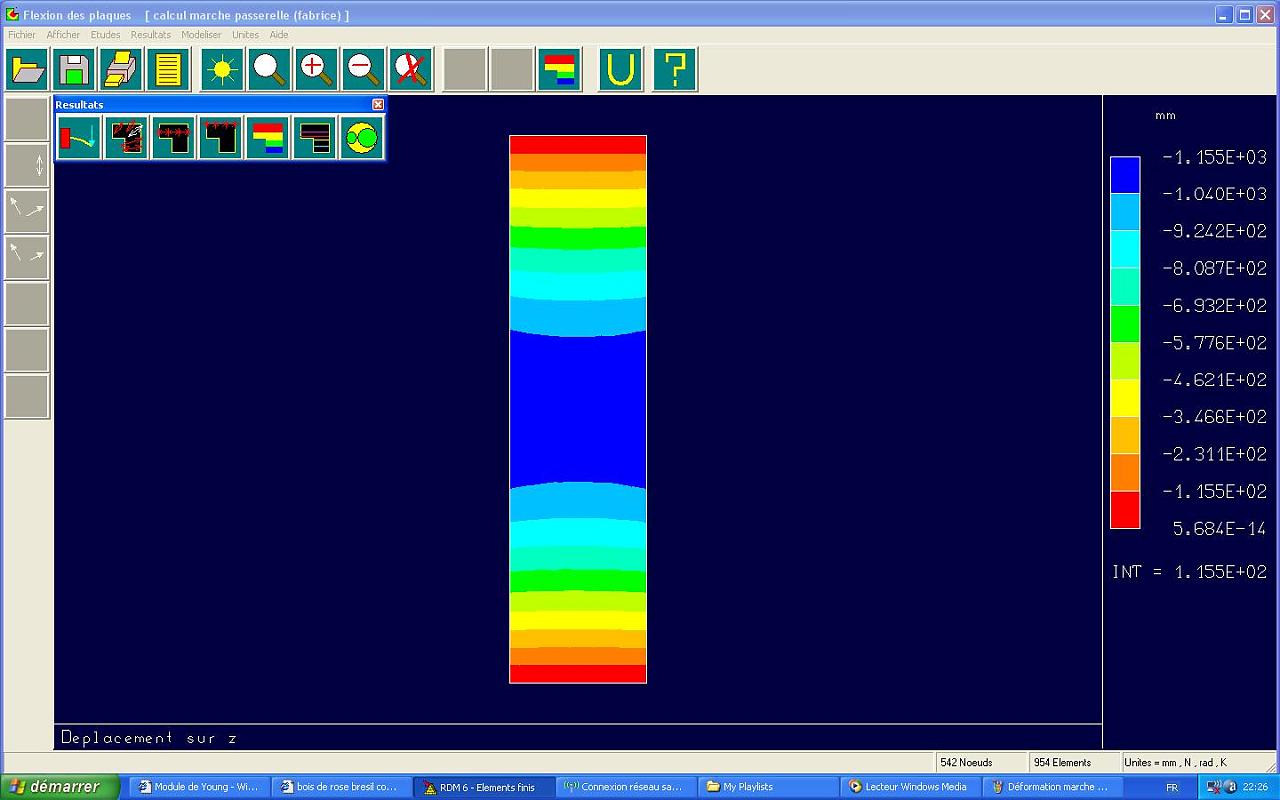Click the blue legend swatch for -1.155E+03
This screenshot has width=1280, height=800.
[1125, 175]
